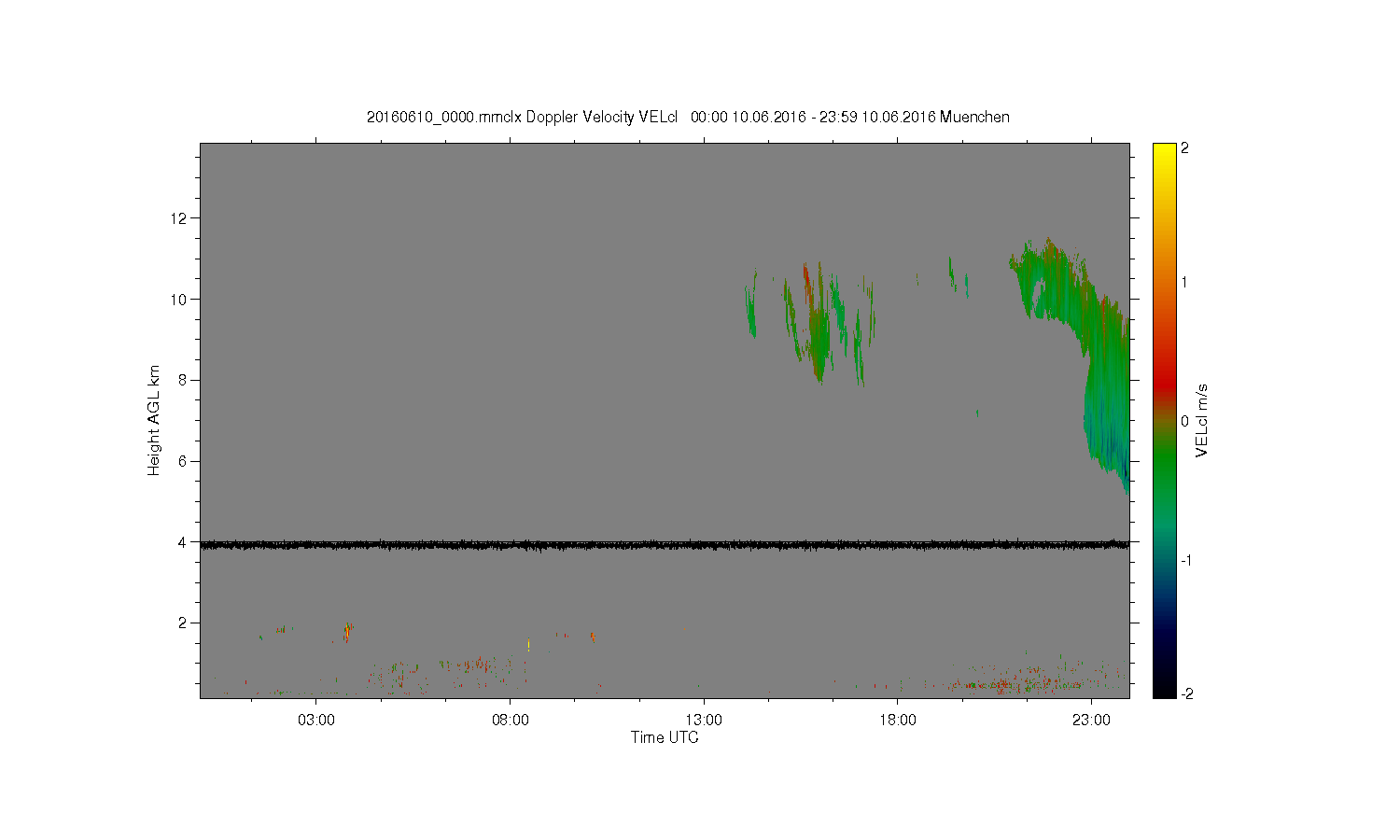
Task: Click the black horizontal line at 4 km
Action: (665, 545)
